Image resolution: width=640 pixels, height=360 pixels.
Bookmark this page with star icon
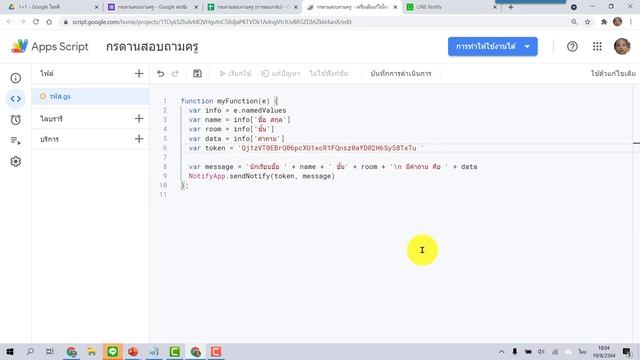tap(587, 22)
